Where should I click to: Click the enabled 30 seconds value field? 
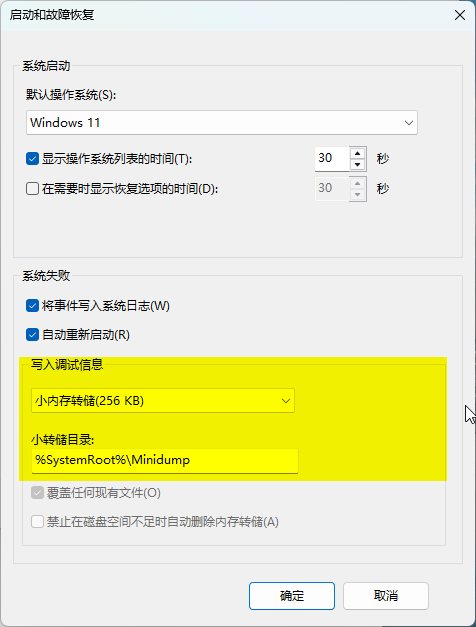tap(332, 159)
